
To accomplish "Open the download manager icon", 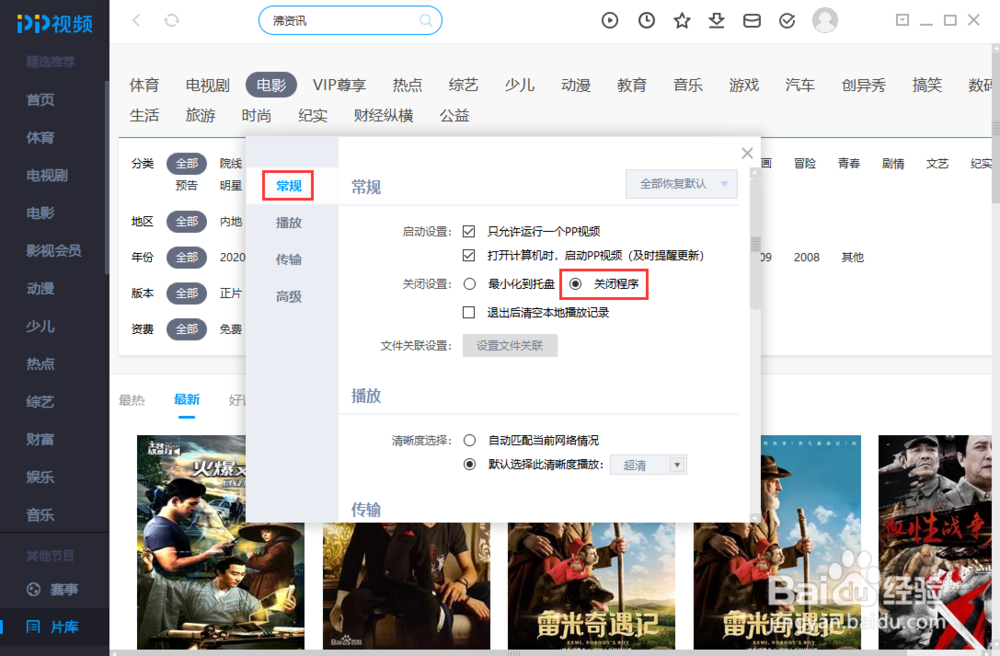I will click(717, 20).
